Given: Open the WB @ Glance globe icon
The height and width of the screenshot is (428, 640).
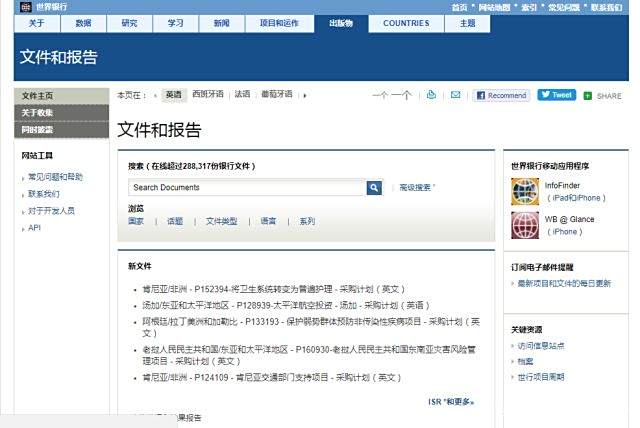Looking at the screenshot, I should [525, 225].
